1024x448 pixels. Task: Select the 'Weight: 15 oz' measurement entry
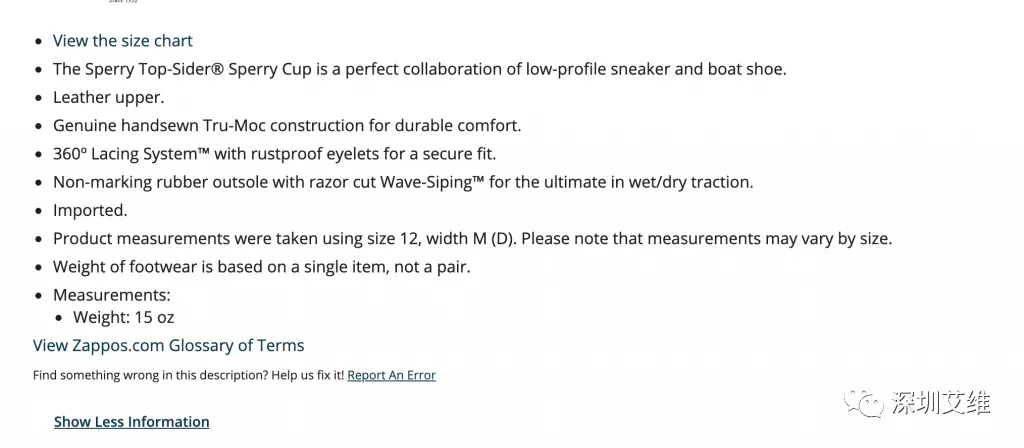click(124, 318)
